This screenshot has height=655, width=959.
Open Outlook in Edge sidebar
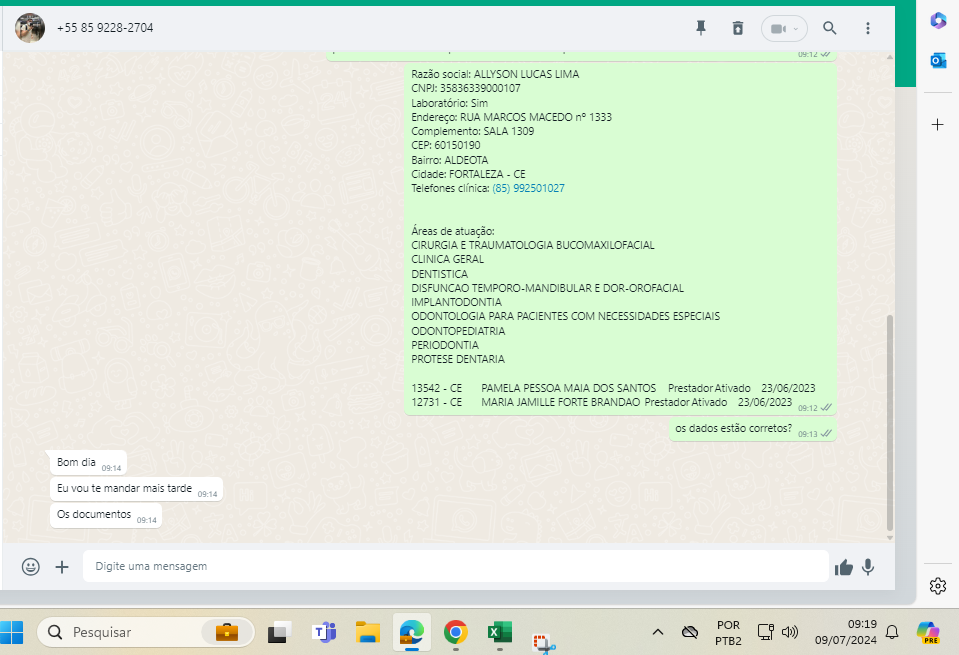coord(938,61)
